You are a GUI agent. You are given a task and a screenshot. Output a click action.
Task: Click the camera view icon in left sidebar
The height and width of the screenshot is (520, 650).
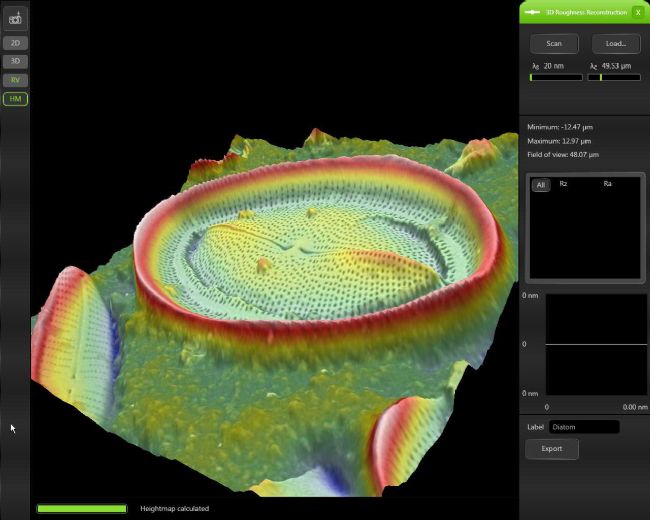(15, 19)
